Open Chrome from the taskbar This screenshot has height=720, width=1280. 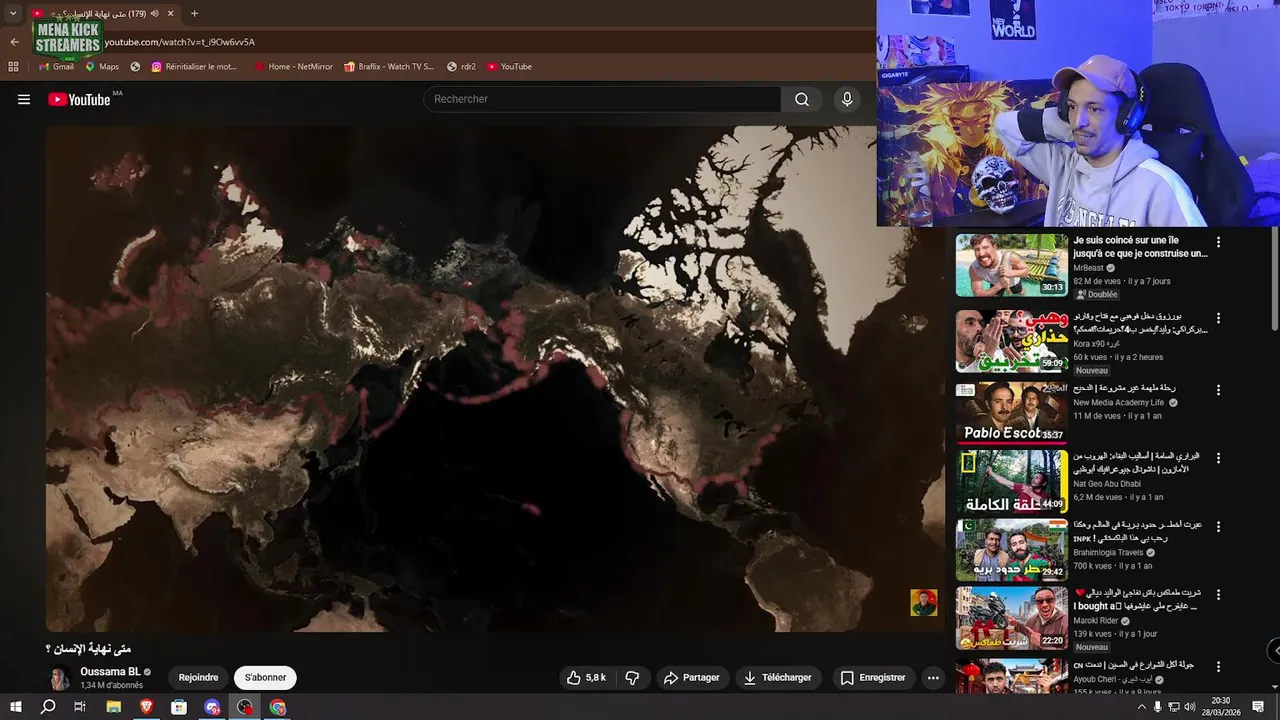(x=278, y=707)
